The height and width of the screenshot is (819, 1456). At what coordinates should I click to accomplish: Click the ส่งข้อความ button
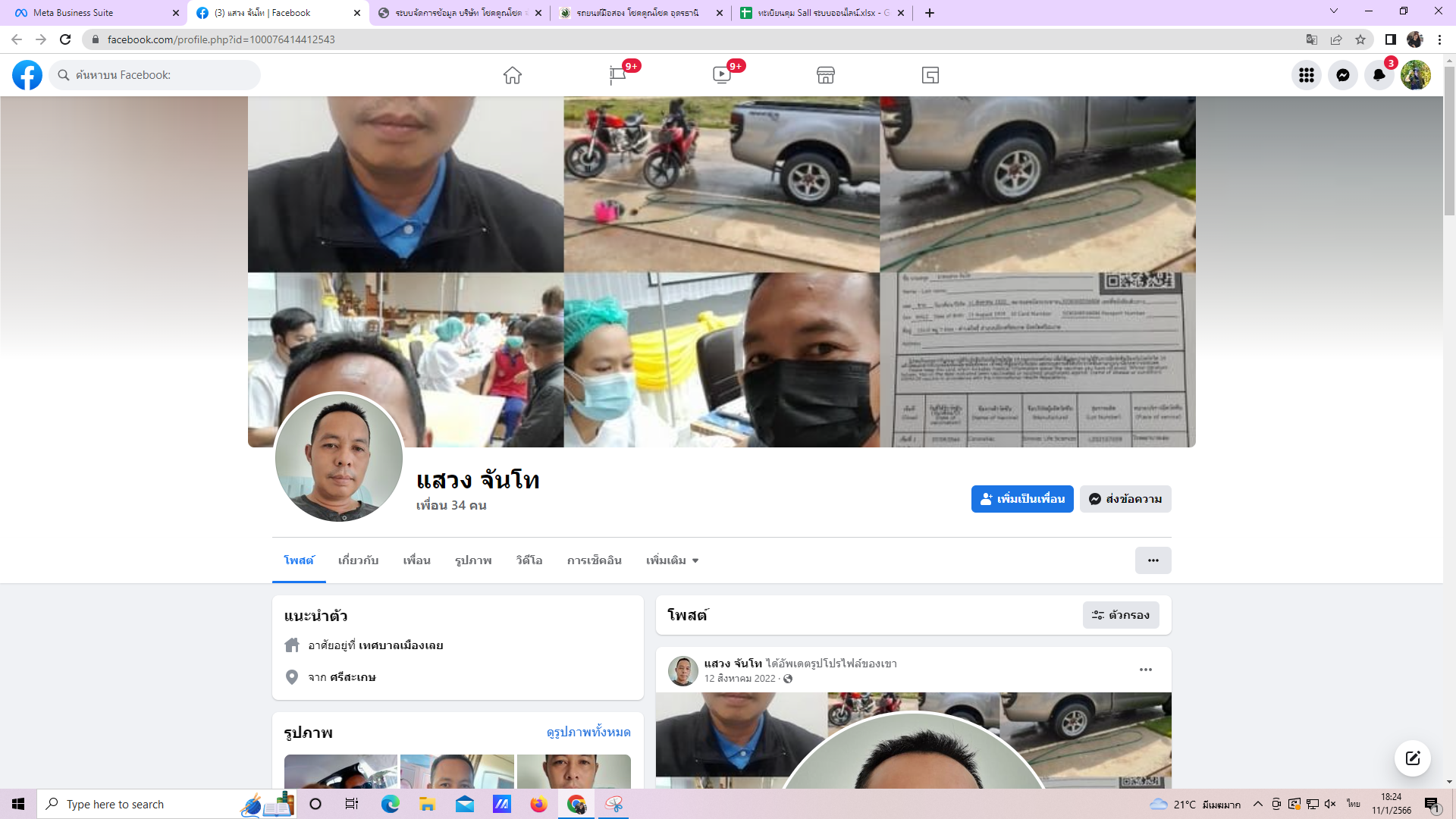1125,499
